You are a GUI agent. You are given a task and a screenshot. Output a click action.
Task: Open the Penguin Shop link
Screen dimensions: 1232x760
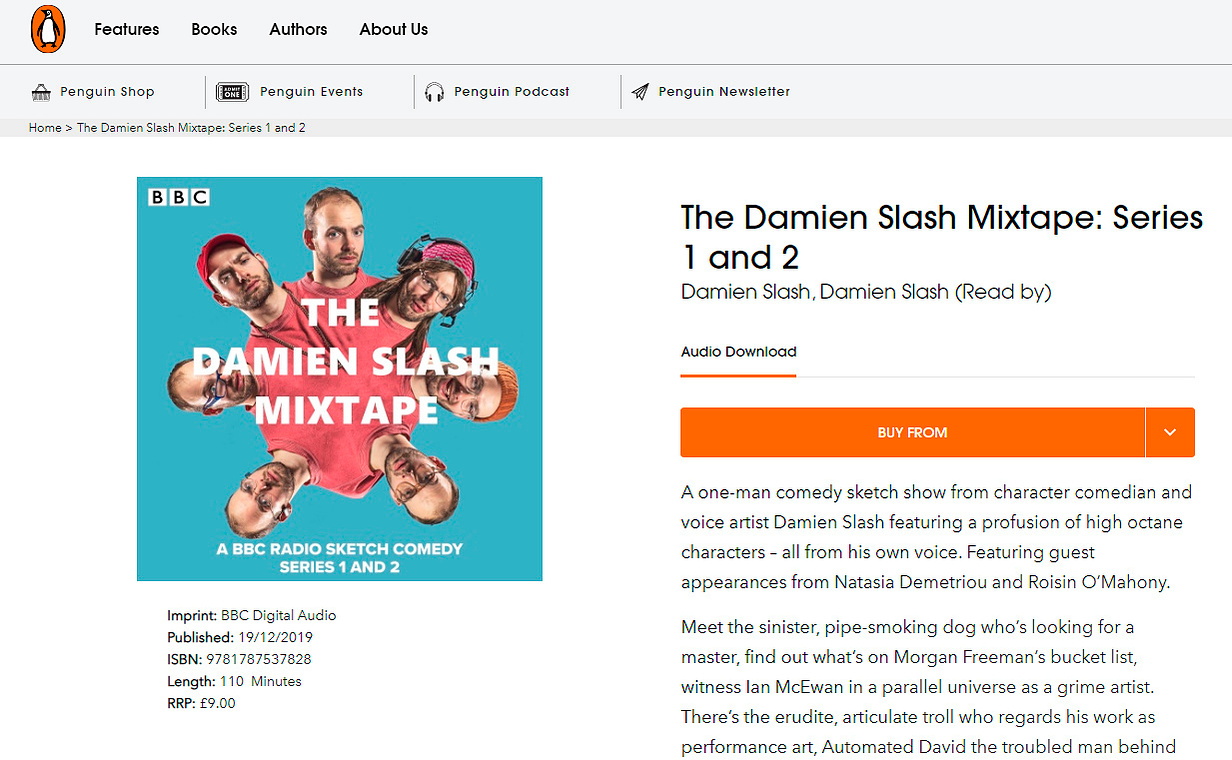point(107,92)
